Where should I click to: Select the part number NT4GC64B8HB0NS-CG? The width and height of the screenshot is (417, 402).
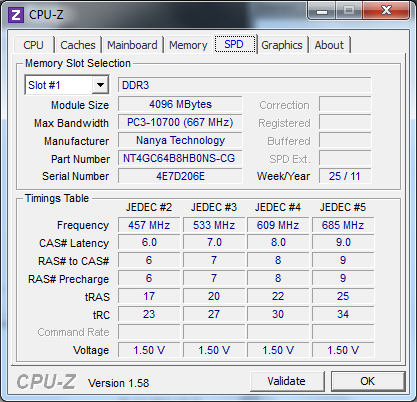(180, 158)
